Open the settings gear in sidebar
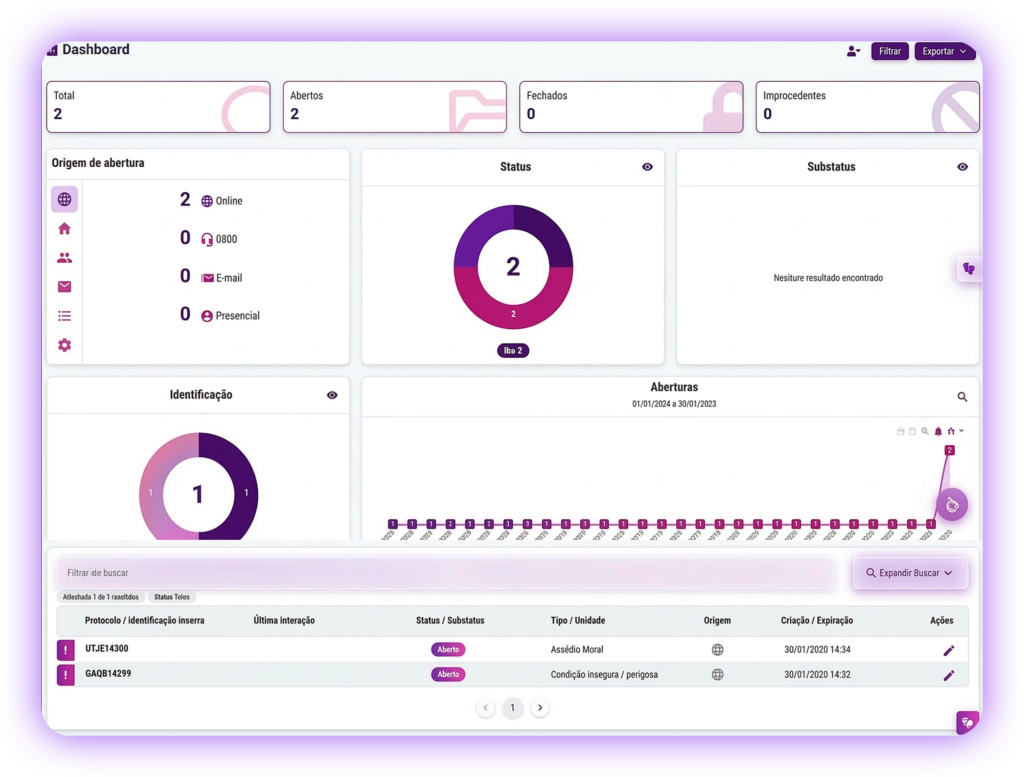 [64, 345]
